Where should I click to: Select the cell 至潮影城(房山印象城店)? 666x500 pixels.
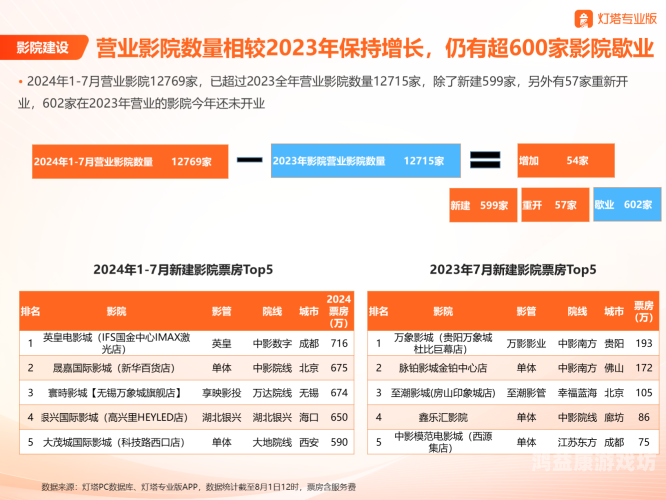pyautogui.click(x=443, y=393)
